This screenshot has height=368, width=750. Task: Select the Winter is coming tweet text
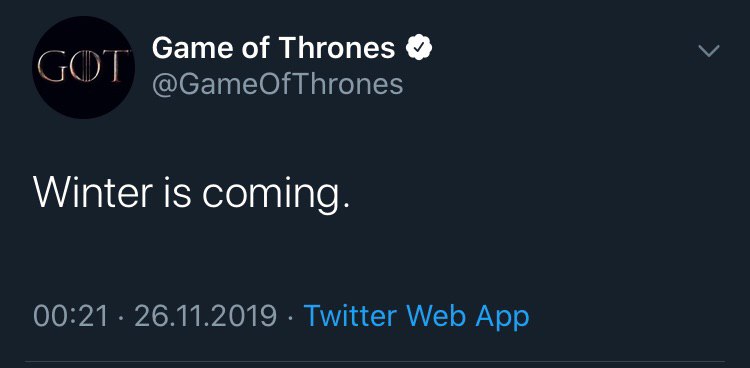click(191, 192)
